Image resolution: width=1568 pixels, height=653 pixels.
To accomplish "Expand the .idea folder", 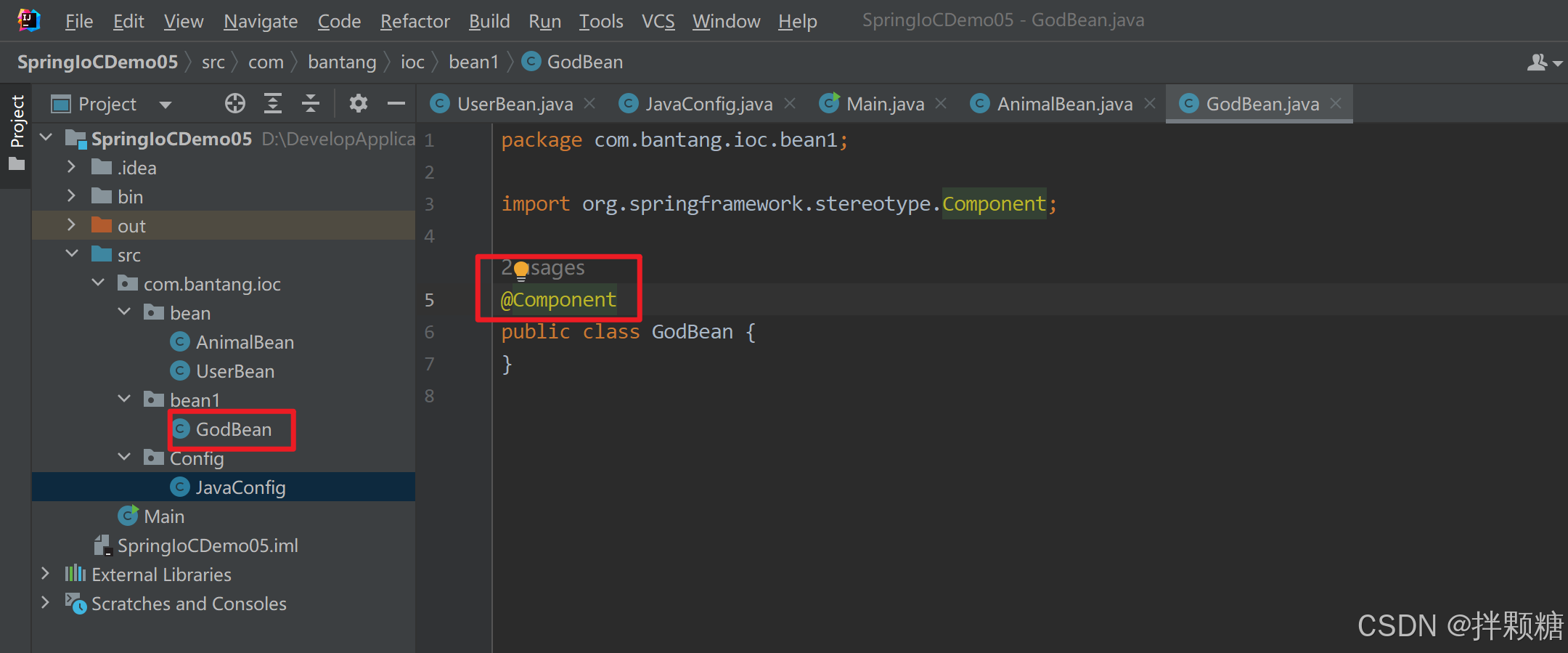I will click(x=71, y=166).
